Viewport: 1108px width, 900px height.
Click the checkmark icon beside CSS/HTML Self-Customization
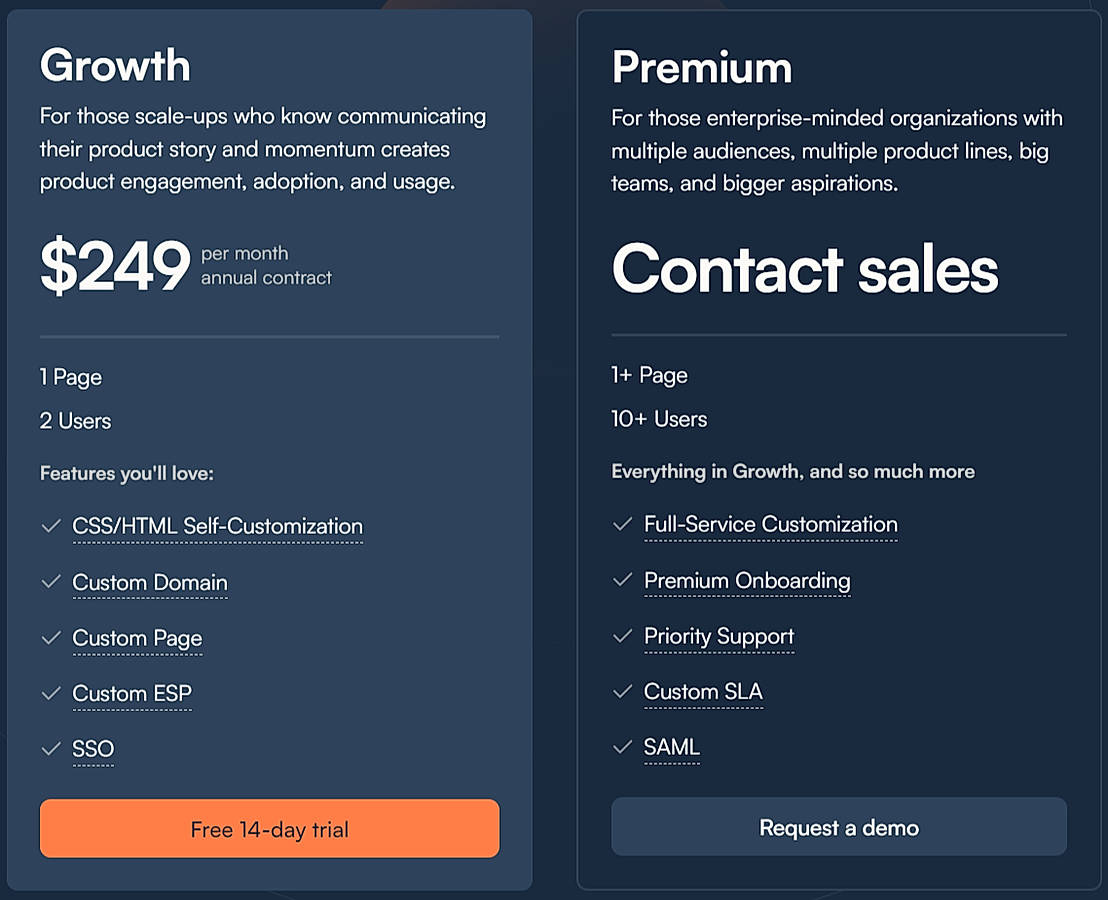51,525
